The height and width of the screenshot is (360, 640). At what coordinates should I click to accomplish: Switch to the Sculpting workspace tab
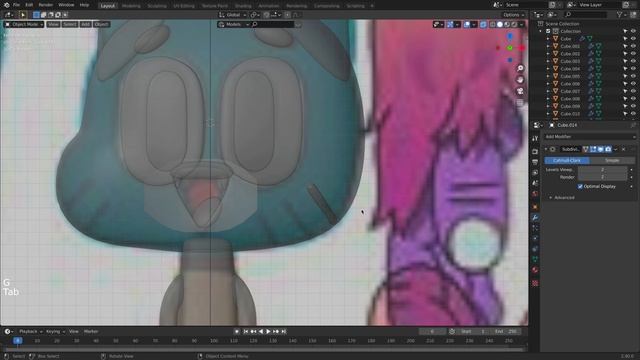pyautogui.click(x=157, y=6)
